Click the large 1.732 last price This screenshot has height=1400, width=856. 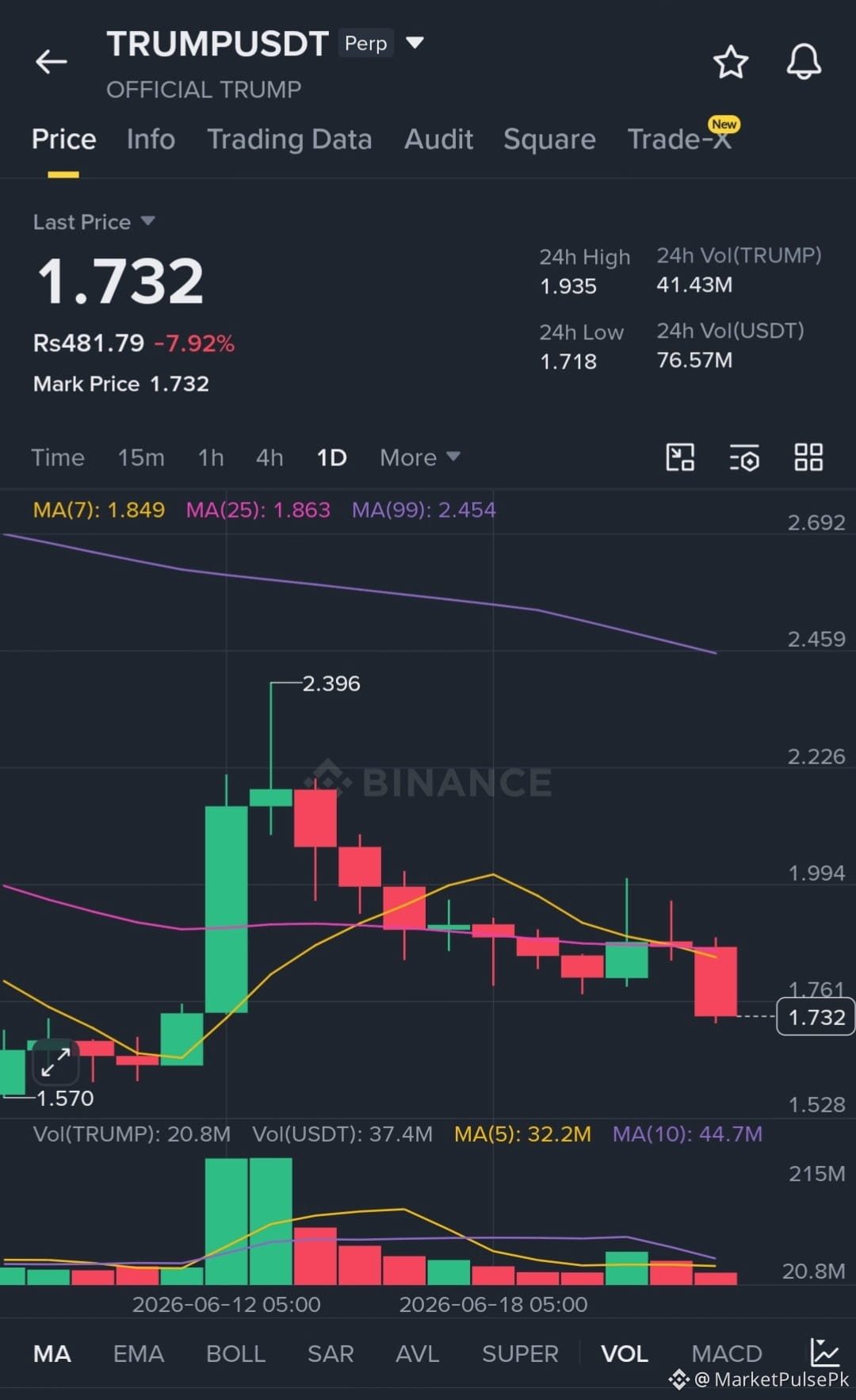point(120,281)
